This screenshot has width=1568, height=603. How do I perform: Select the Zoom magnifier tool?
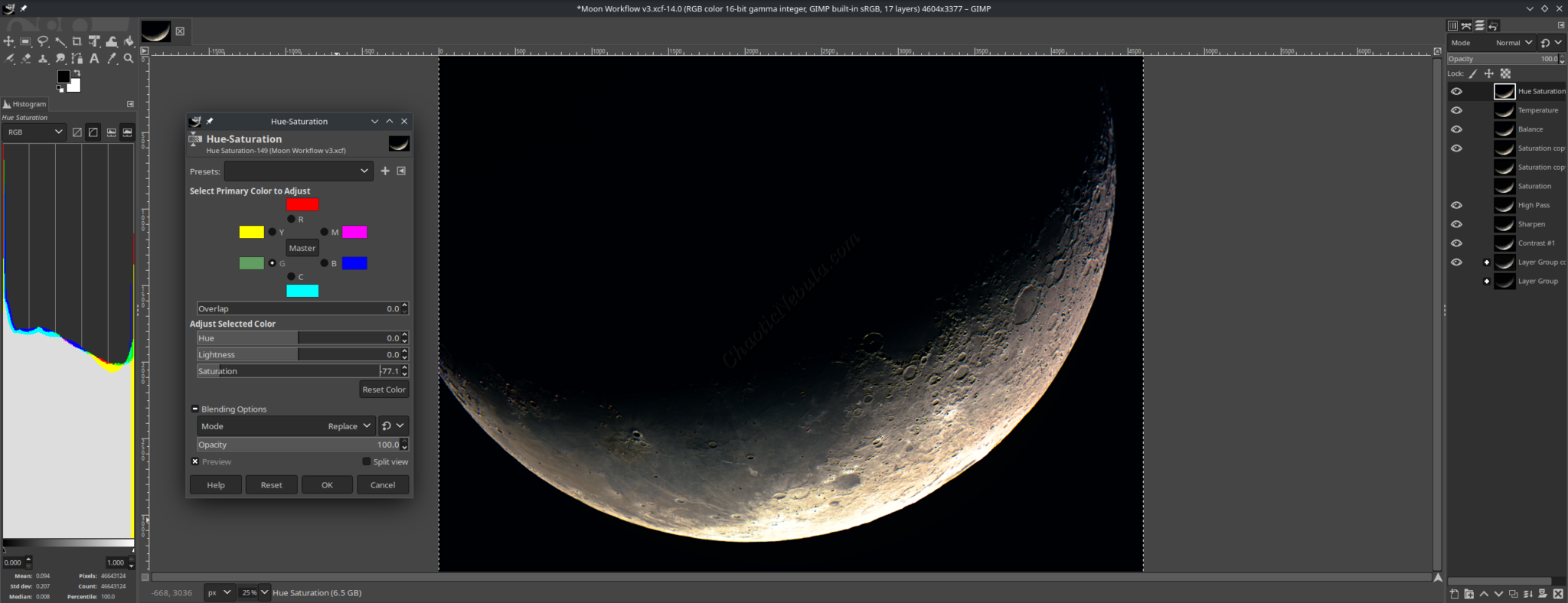coord(129,58)
